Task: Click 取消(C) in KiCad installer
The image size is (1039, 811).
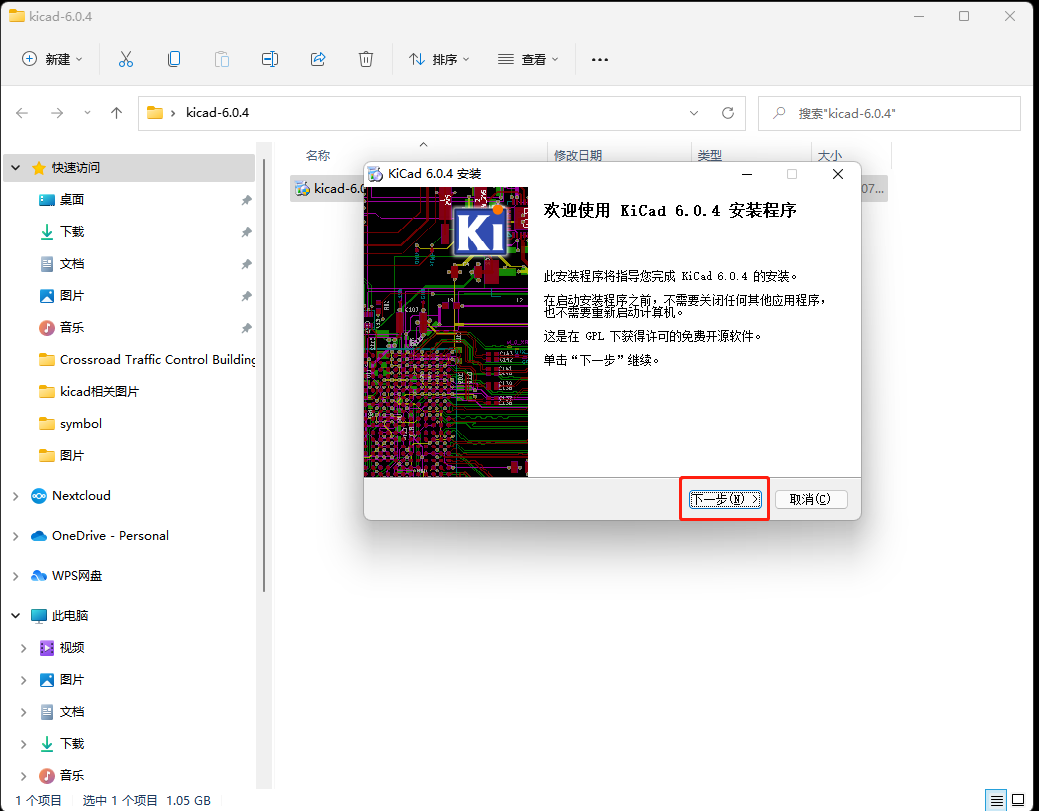Action: (x=810, y=499)
